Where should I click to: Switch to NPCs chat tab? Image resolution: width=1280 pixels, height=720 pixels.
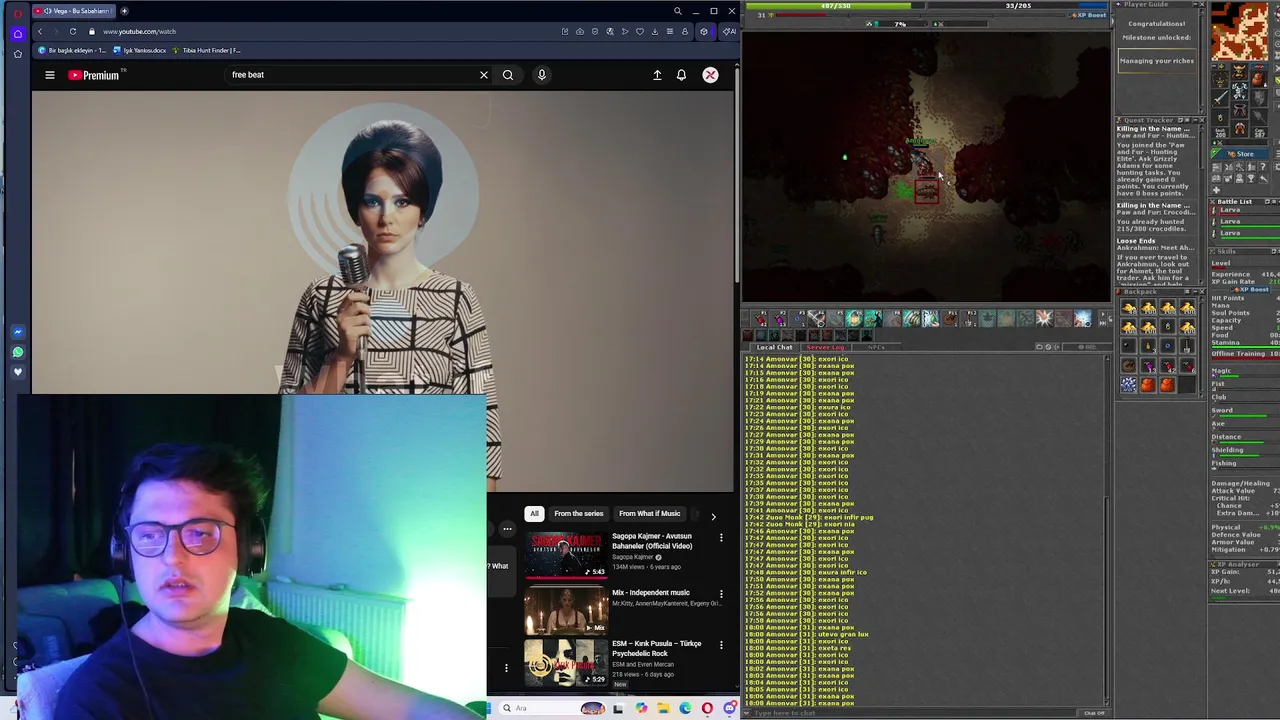876,347
